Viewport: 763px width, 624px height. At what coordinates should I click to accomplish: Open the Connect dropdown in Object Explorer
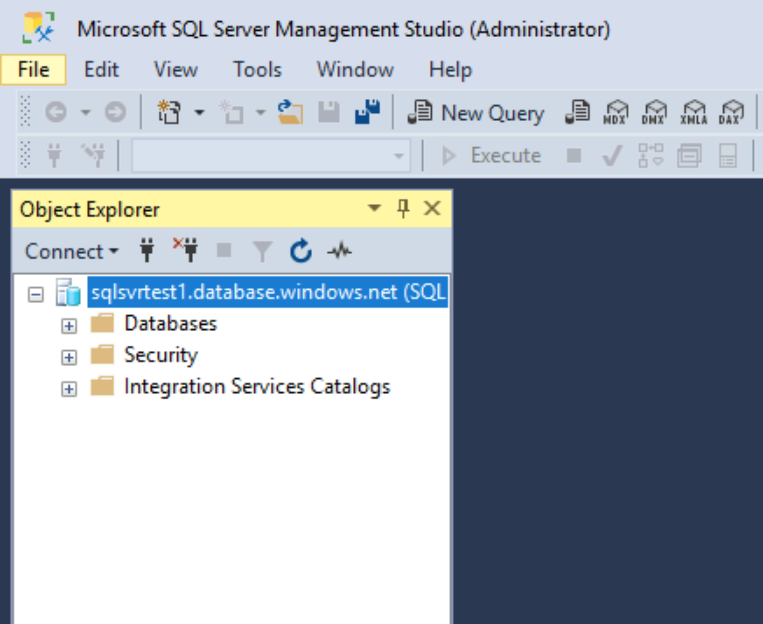pos(72,252)
